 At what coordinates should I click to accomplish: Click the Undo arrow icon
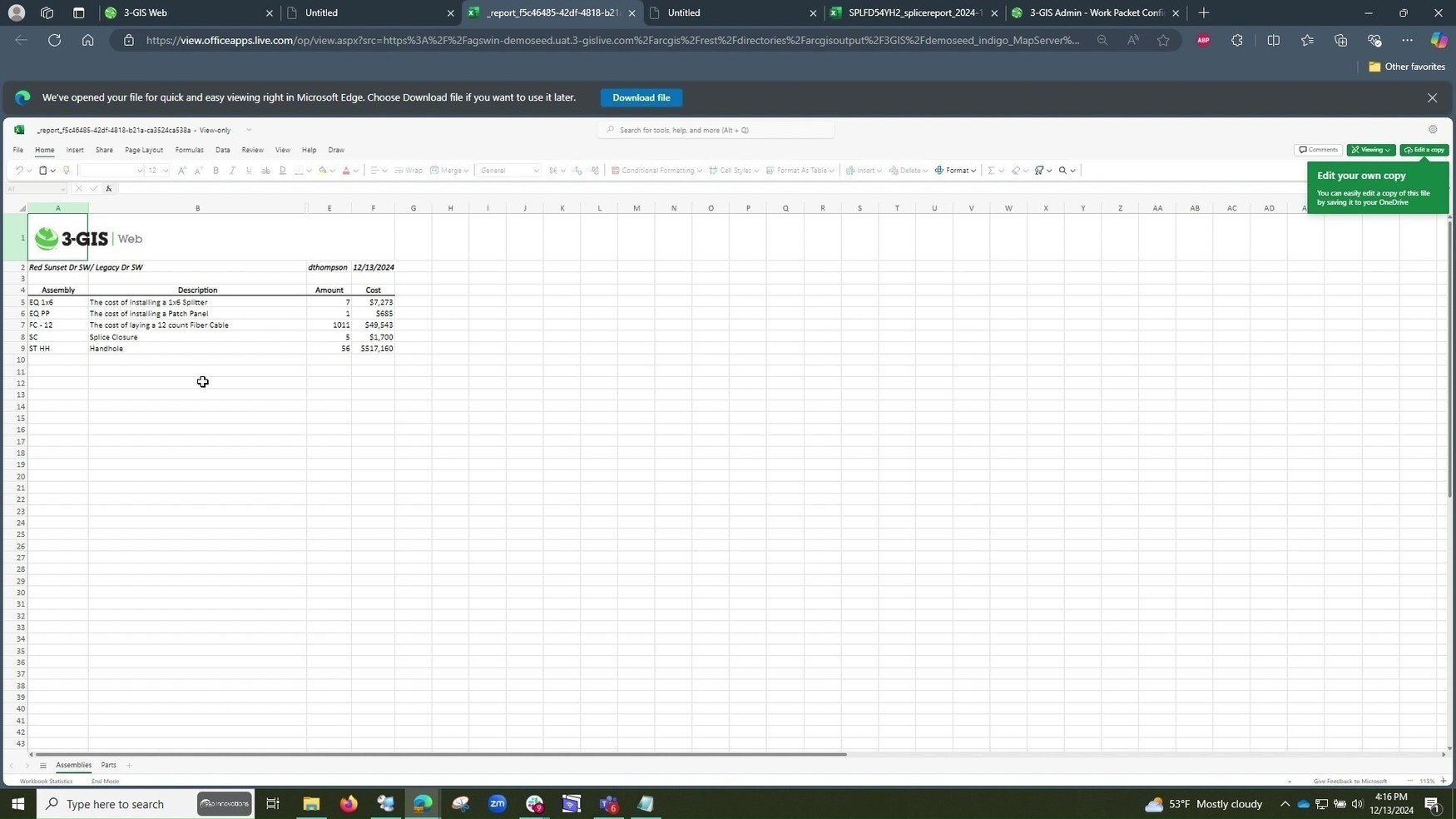[18, 171]
